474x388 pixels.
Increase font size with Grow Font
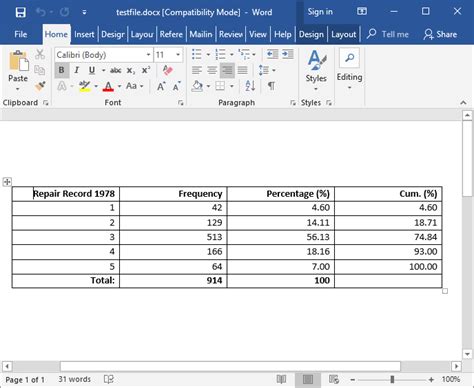161,86
